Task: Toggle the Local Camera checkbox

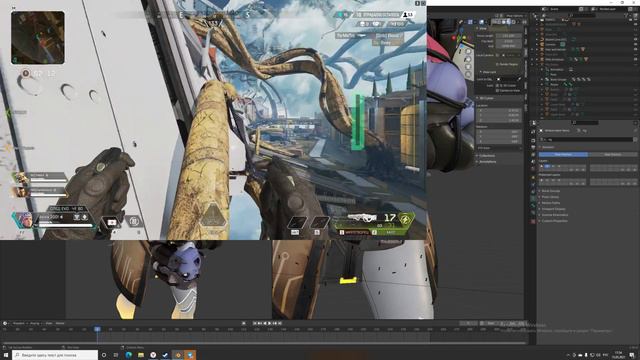Action: [497, 55]
